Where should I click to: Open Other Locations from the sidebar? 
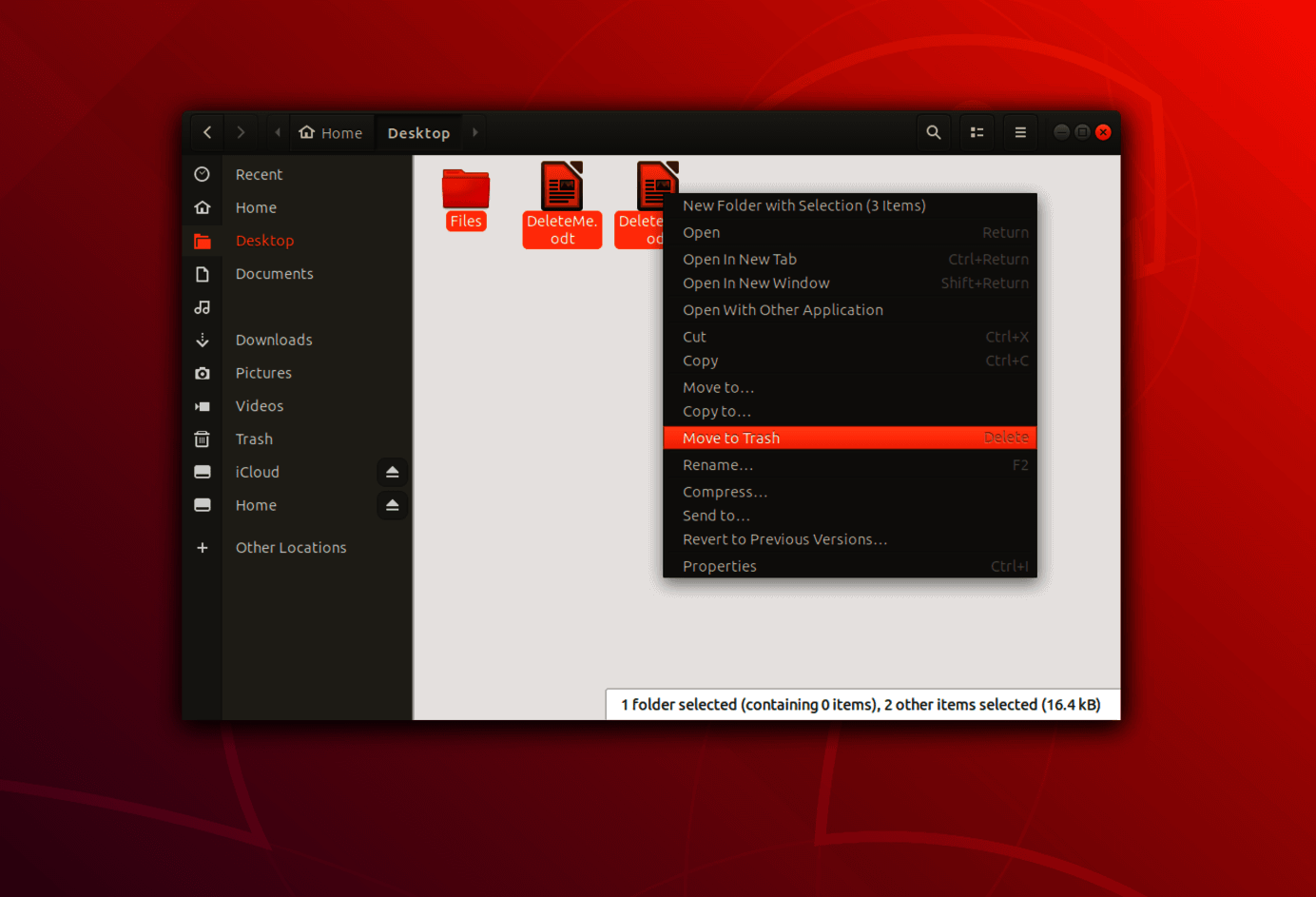(291, 547)
